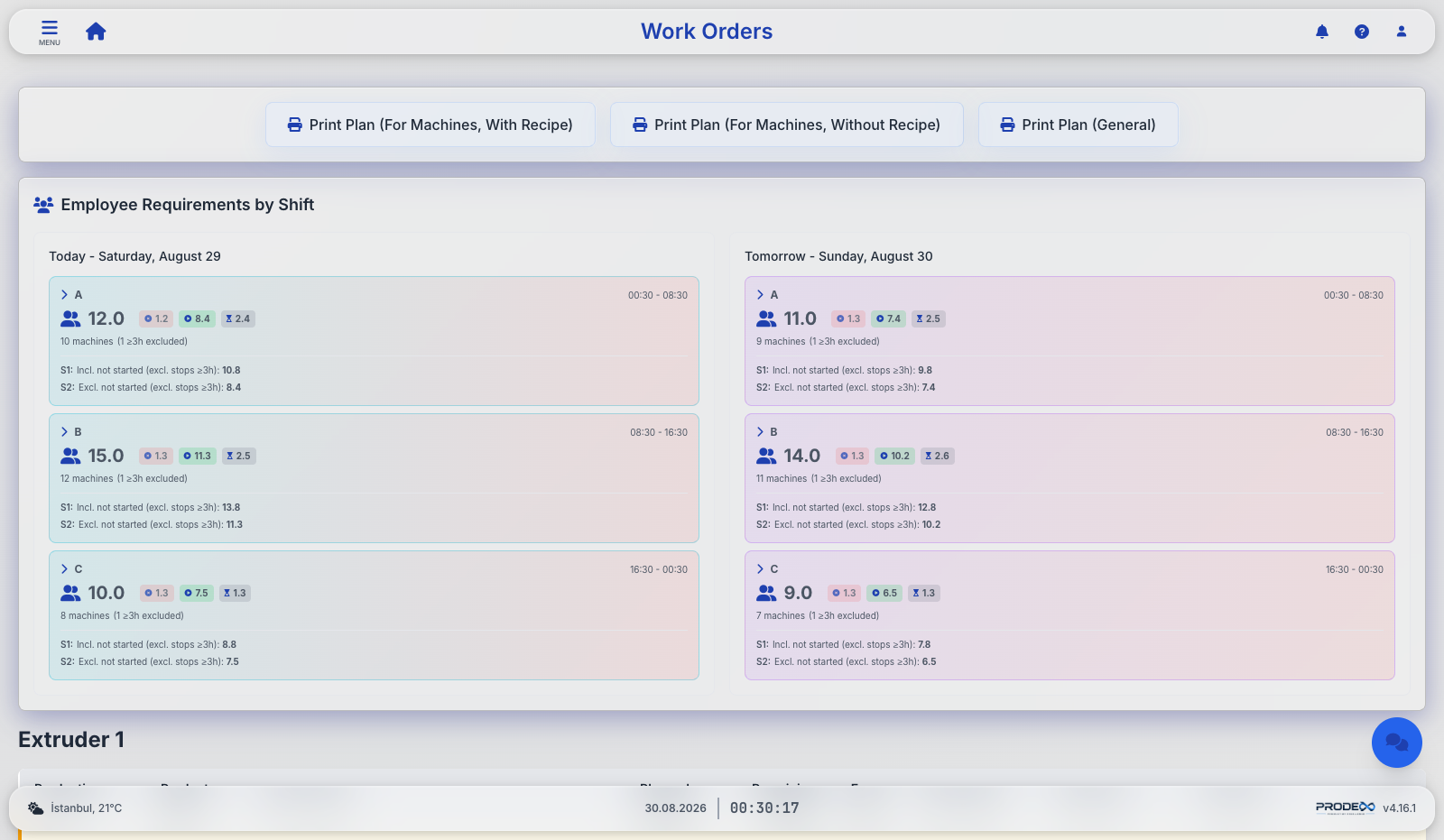Click the green 11.3 badge
This screenshot has height=840, width=1444.
(197, 456)
